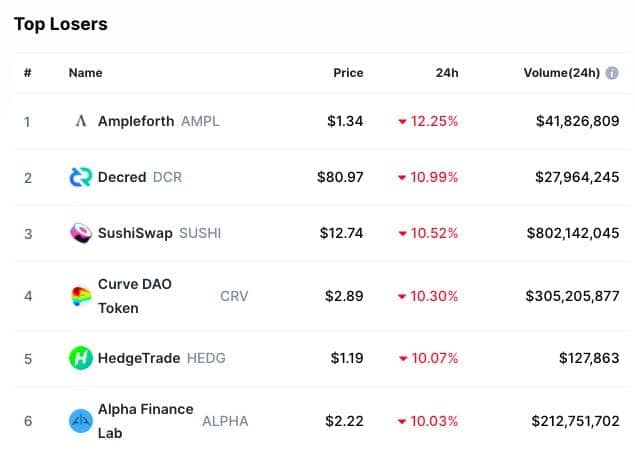Screen dimensions: 635x451
Task: Sort by the Volume(24h) column header
Action: (561, 73)
